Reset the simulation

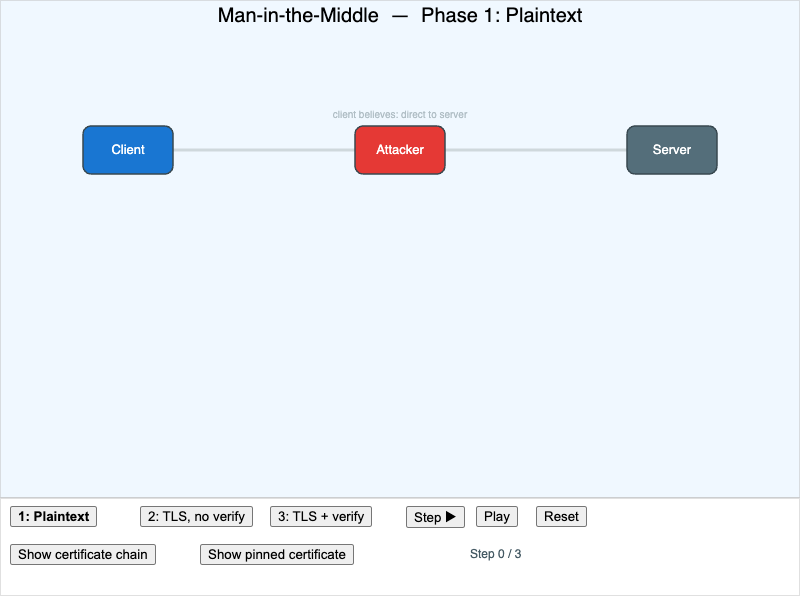point(561,516)
